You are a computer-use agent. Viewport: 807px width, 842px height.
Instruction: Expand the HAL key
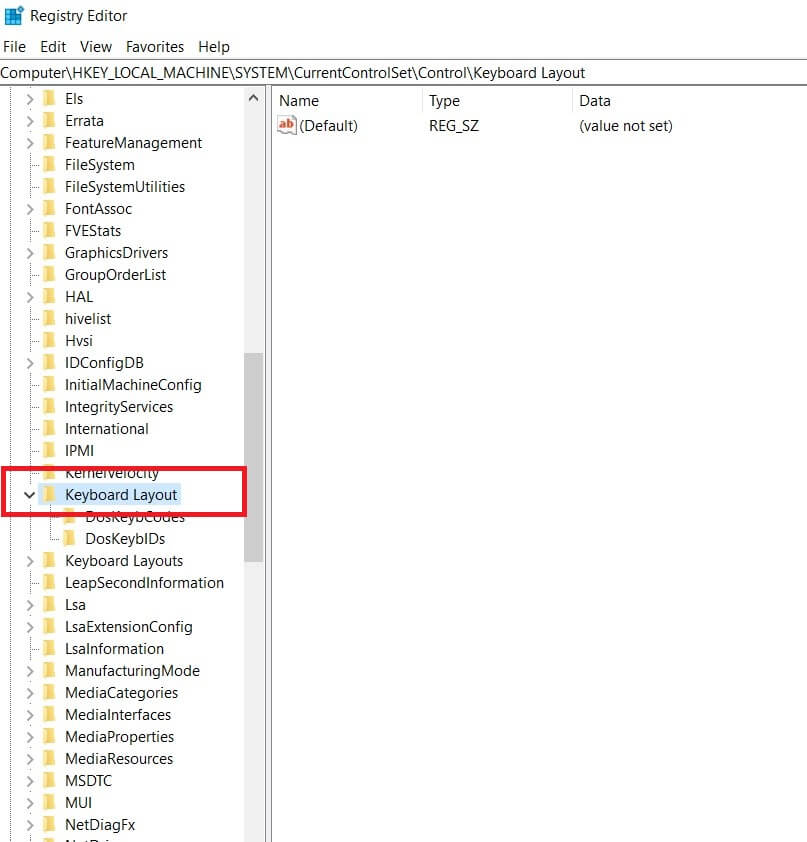point(30,297)
